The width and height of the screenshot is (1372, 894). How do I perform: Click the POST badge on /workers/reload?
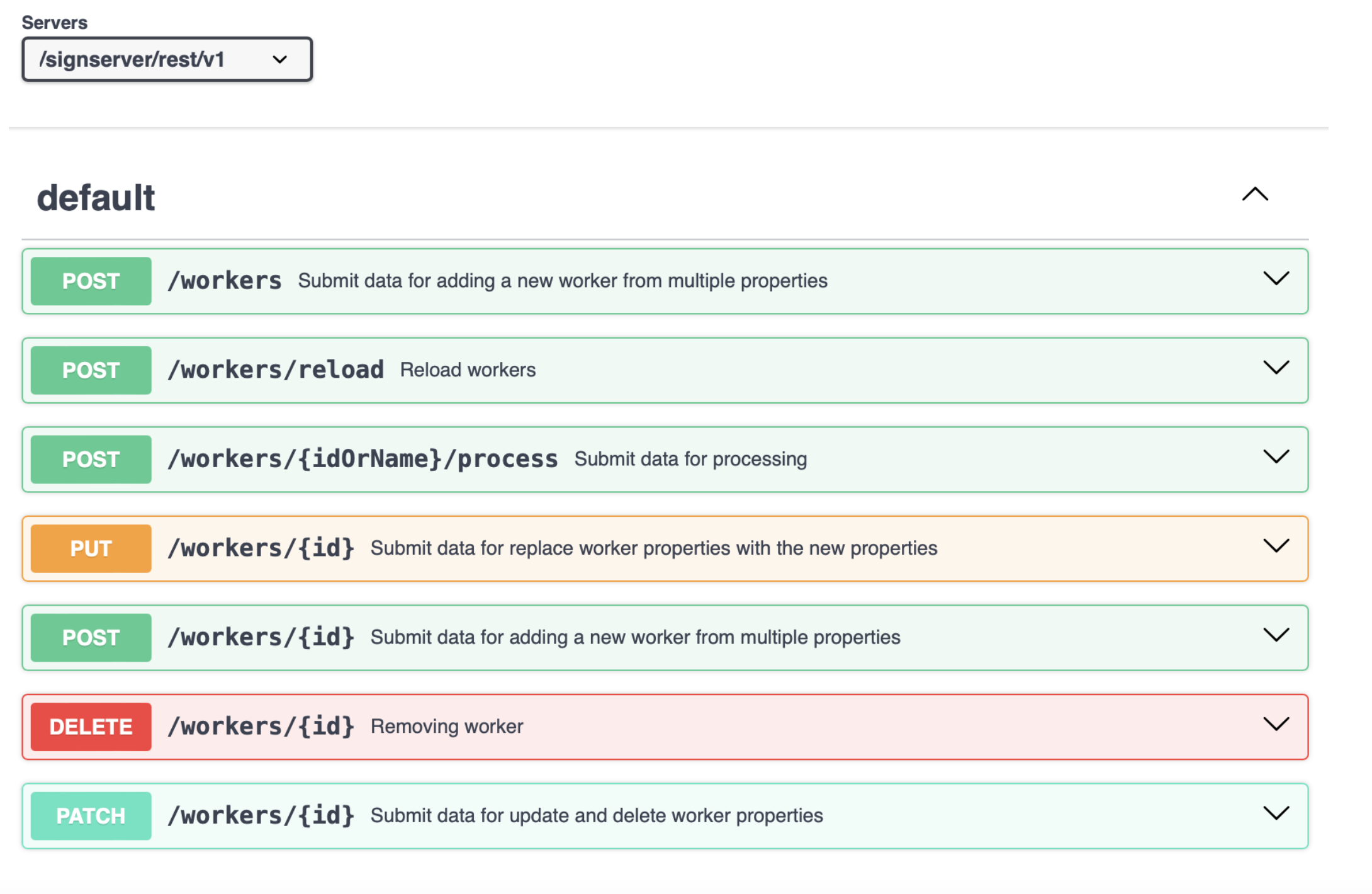click(89, 370)
